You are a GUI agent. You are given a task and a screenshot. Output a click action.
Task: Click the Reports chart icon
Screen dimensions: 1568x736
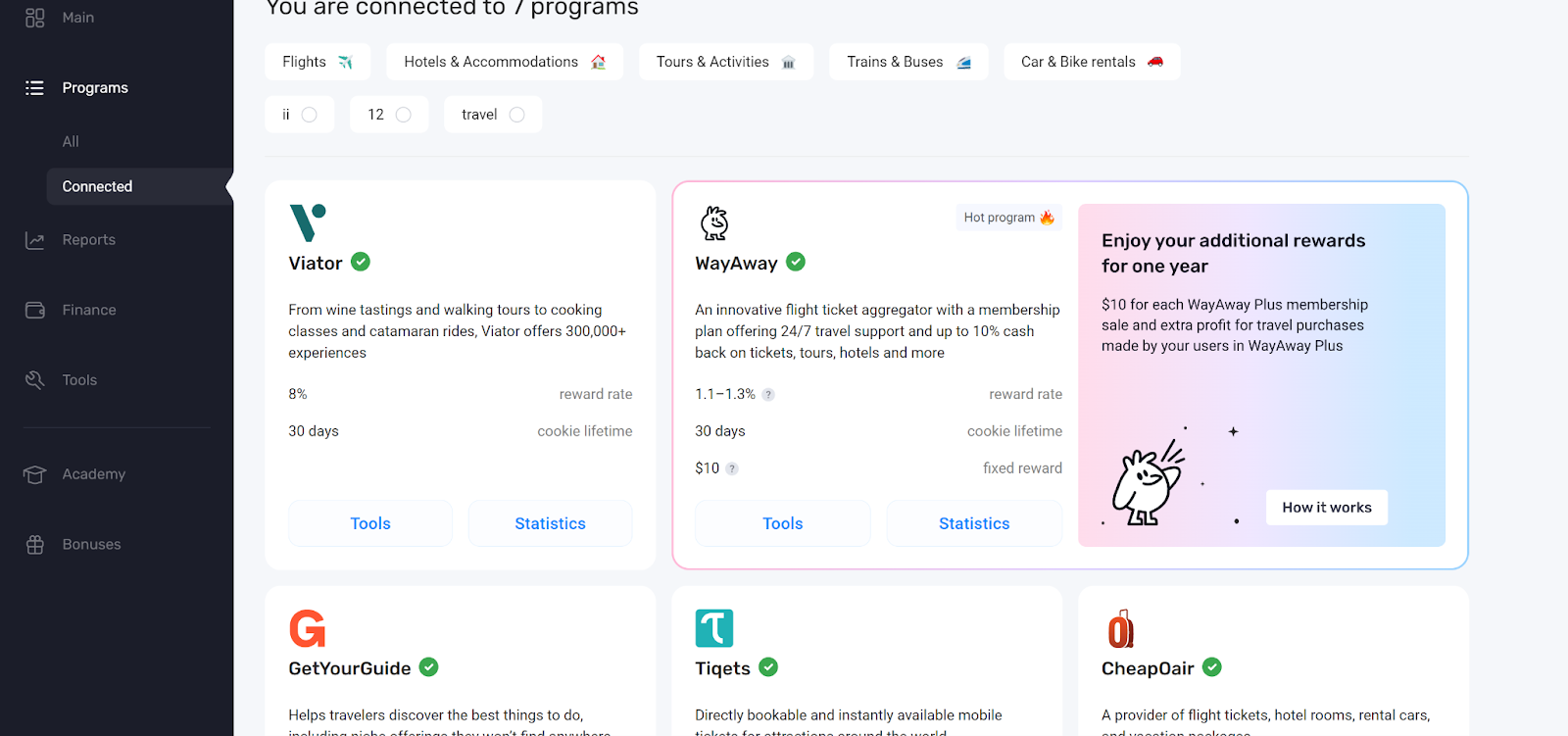click(35, 240)
